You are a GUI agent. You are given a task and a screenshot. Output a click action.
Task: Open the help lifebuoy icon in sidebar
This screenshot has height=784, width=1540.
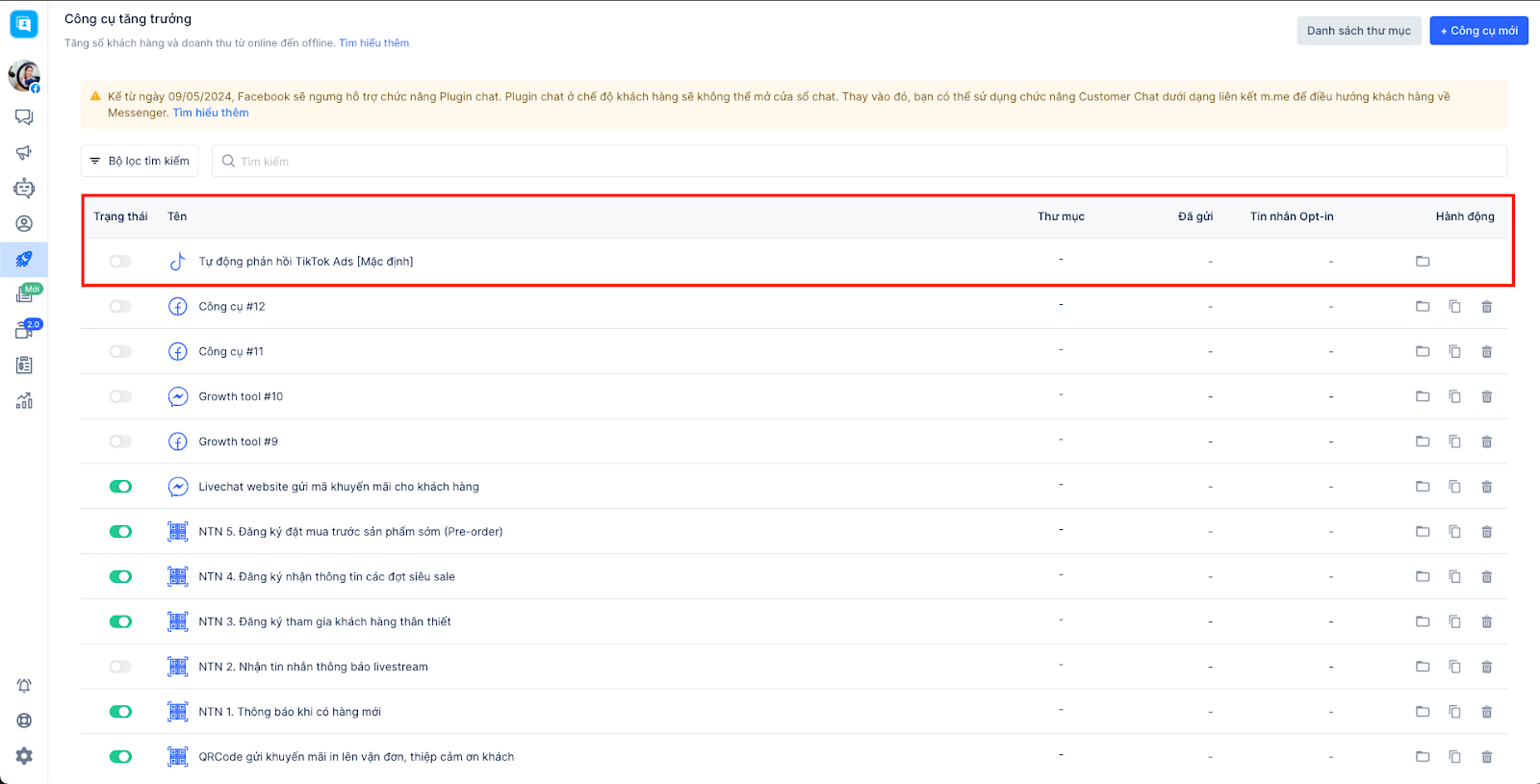24,721
